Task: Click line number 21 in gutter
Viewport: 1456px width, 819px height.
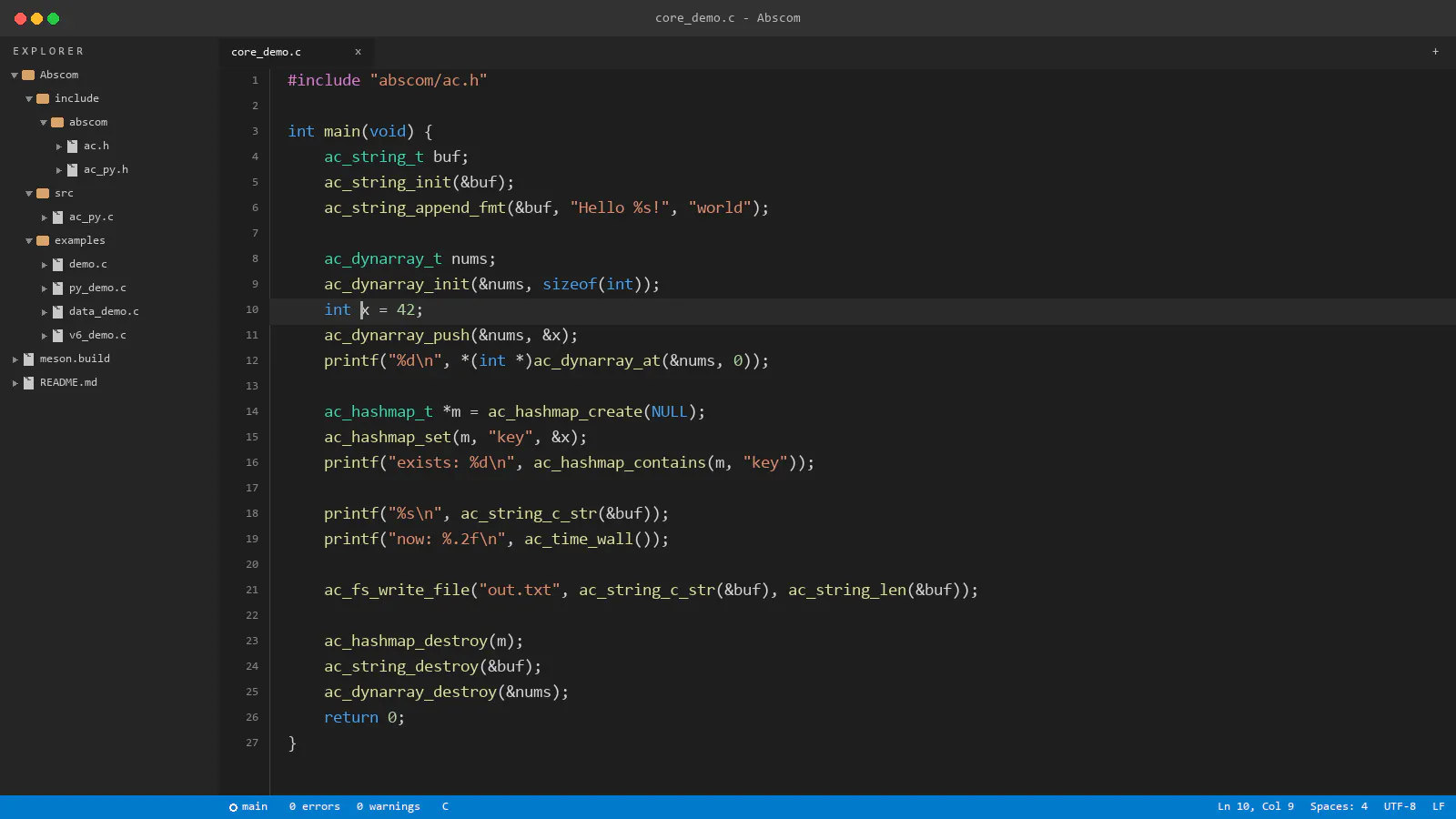Action: coord(252,590)
